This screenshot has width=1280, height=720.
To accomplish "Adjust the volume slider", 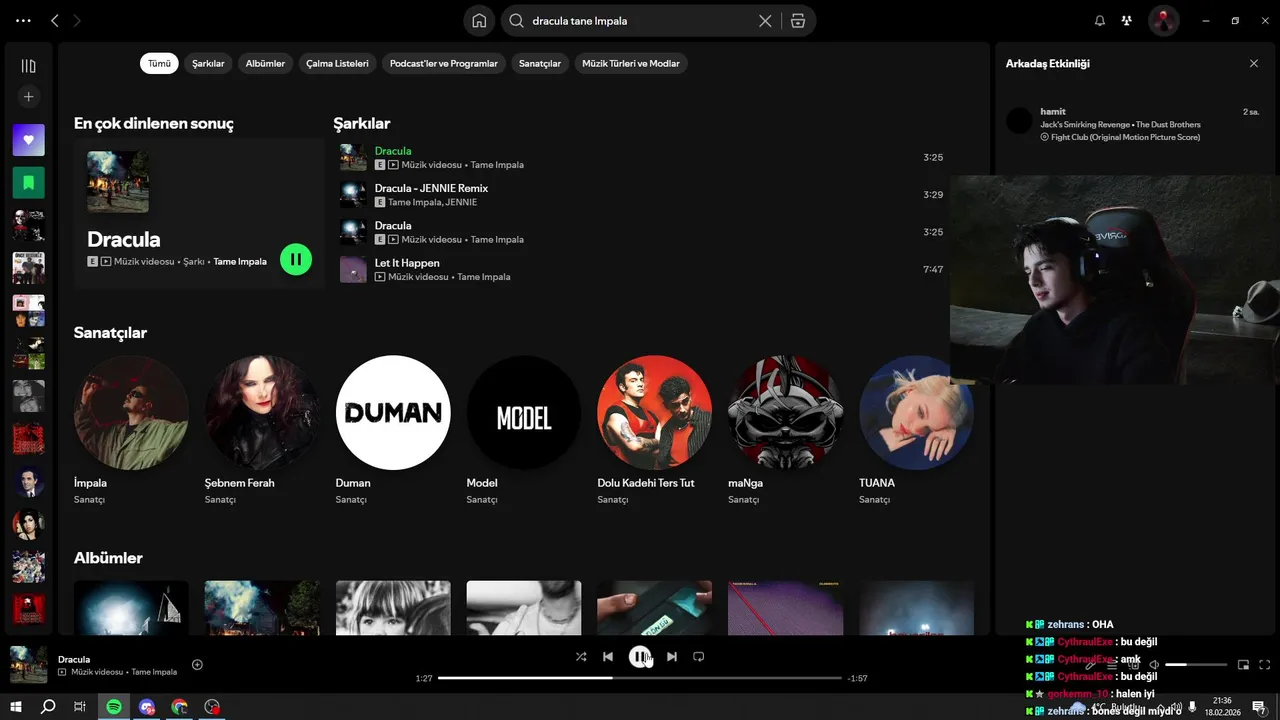I will (x=1196, y=665).
